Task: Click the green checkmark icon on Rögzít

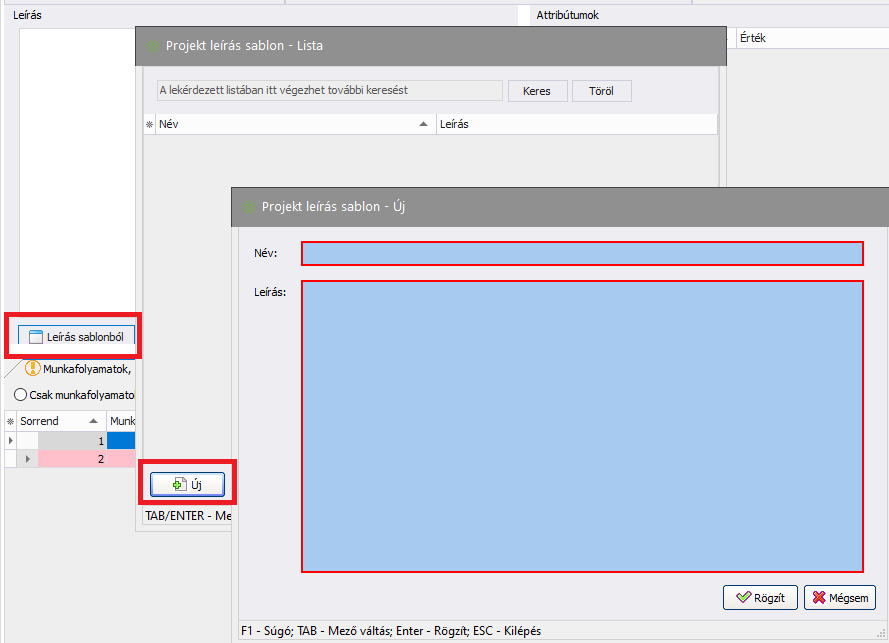Action: pos(743,597)
